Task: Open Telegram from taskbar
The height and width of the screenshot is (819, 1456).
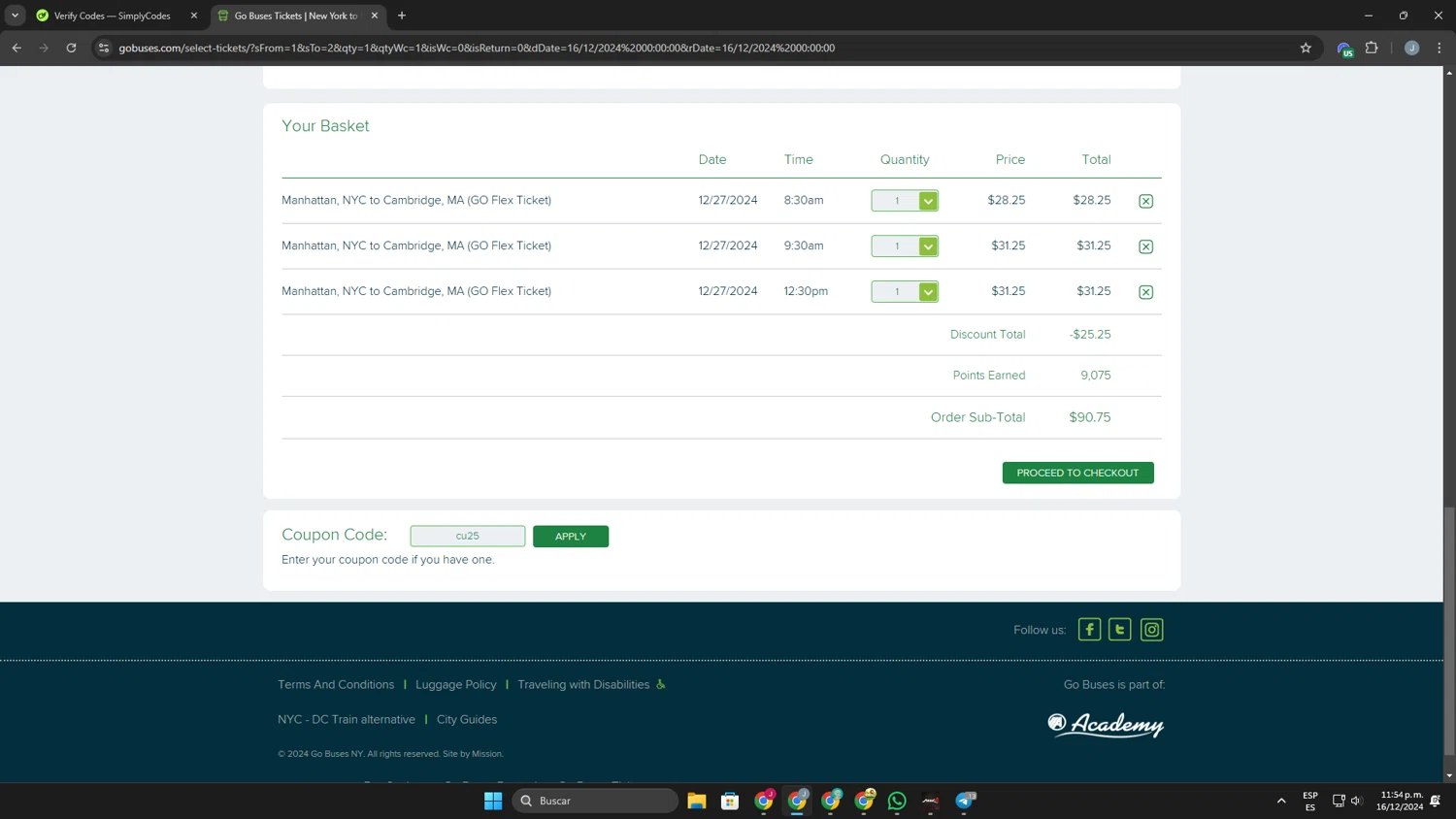Action: click(965, 801)
